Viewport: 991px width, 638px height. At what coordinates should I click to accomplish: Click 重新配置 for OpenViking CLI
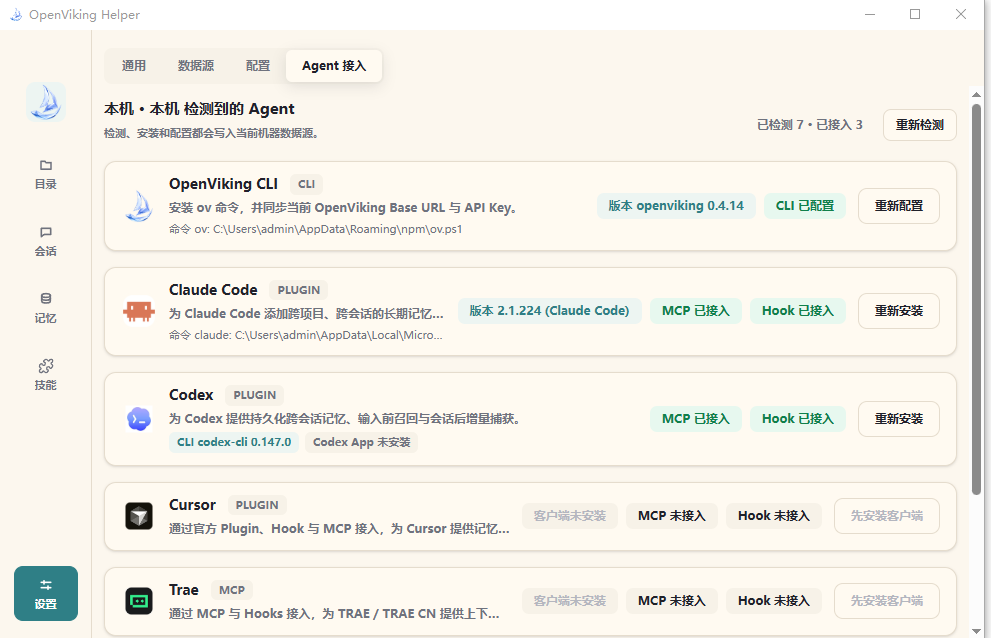pyautogui.click(x=899, y=206)
